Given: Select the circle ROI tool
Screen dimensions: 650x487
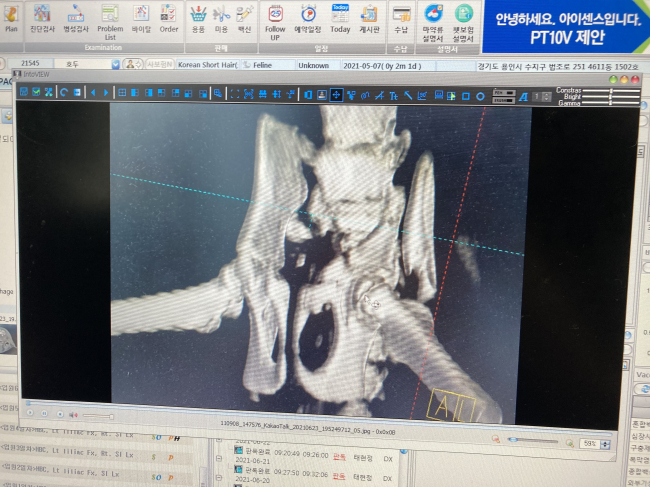Looking at the screenshot, I should pyautogui.click(x=480, y=97).
